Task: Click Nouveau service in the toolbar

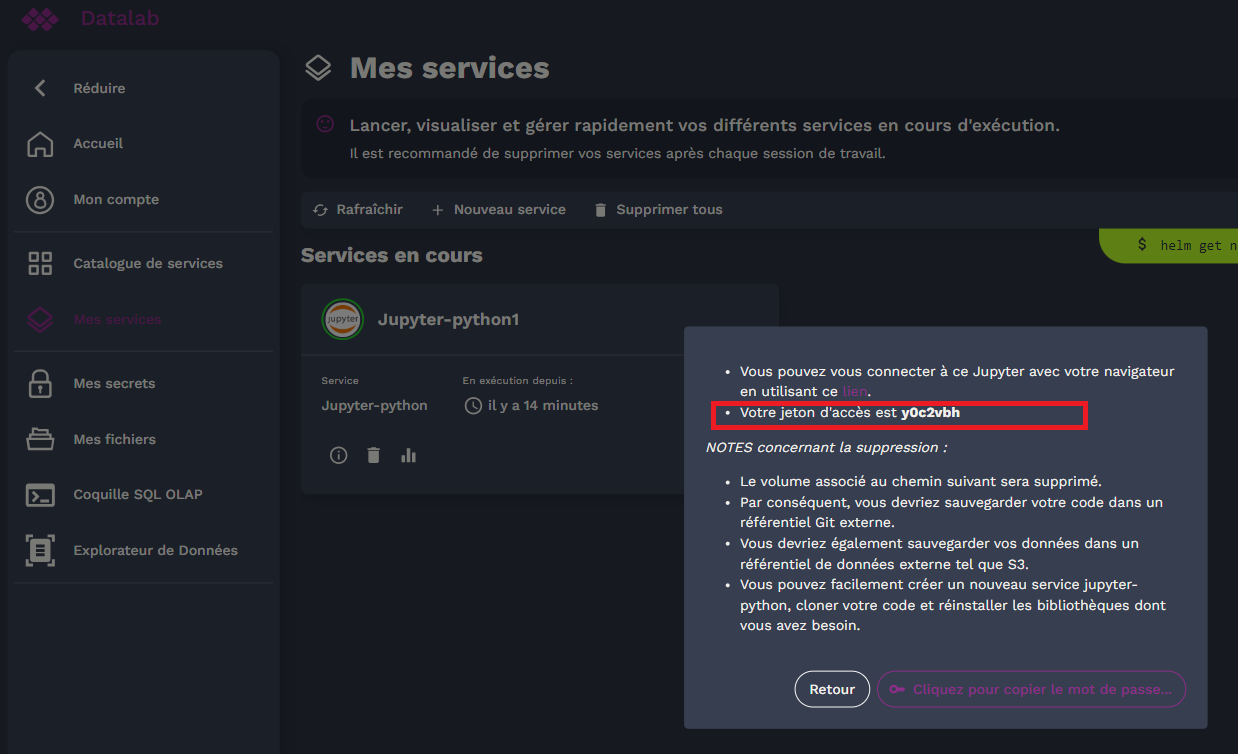Action: [x=498, y=209]
